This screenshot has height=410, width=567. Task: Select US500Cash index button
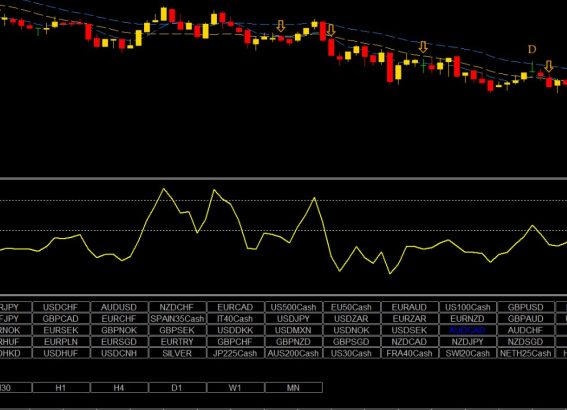[294, 307]
